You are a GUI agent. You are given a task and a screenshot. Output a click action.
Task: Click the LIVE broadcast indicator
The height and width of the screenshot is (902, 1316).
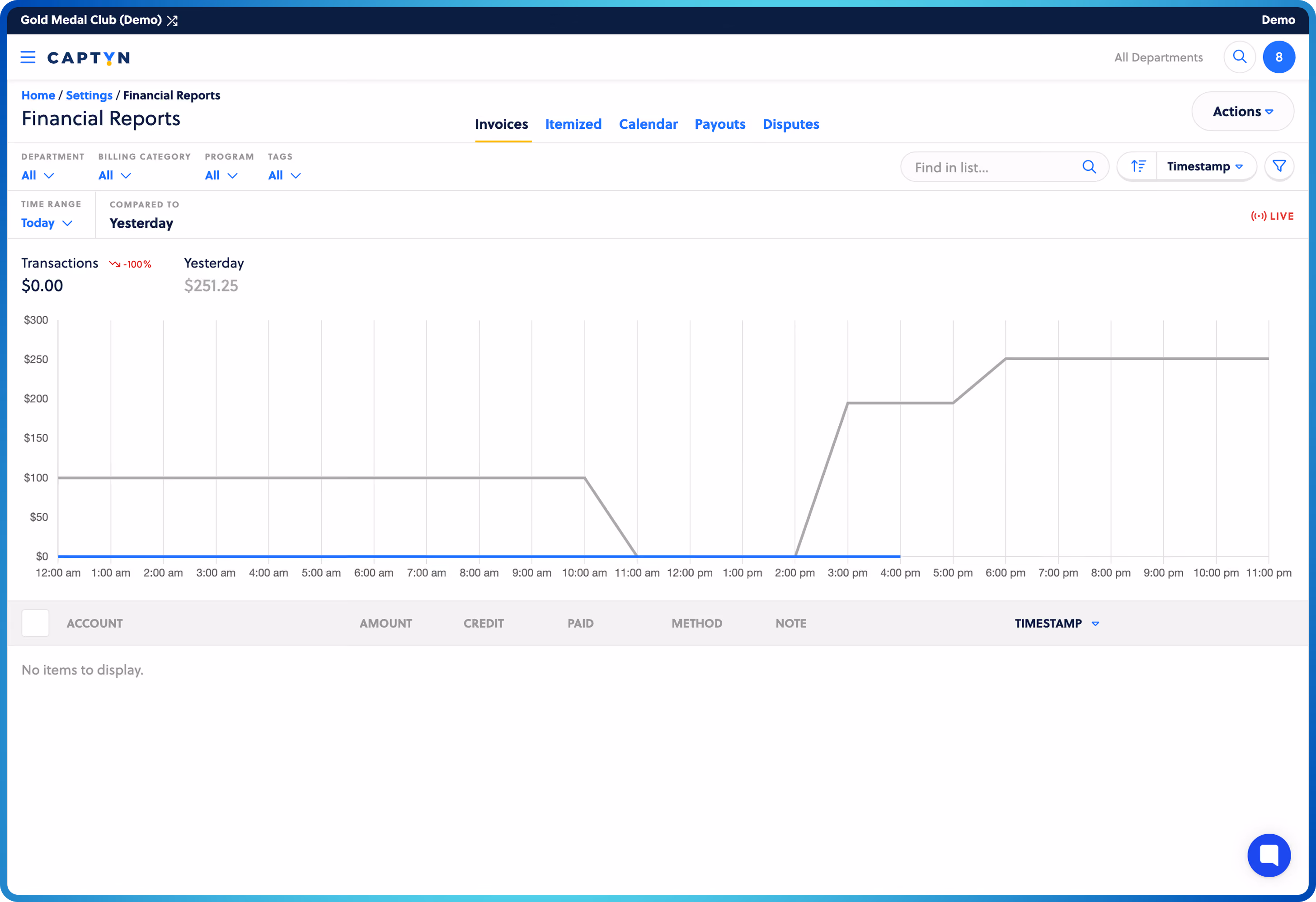1272,216
